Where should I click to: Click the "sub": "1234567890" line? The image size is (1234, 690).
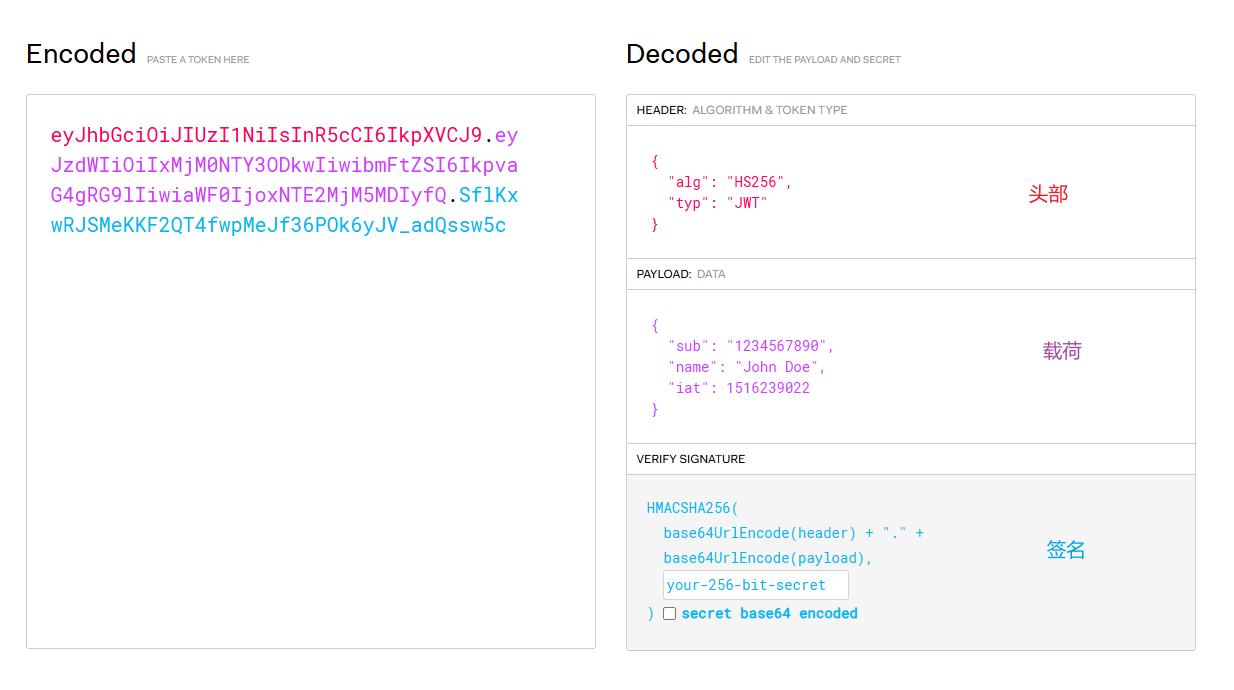(751, 346)
